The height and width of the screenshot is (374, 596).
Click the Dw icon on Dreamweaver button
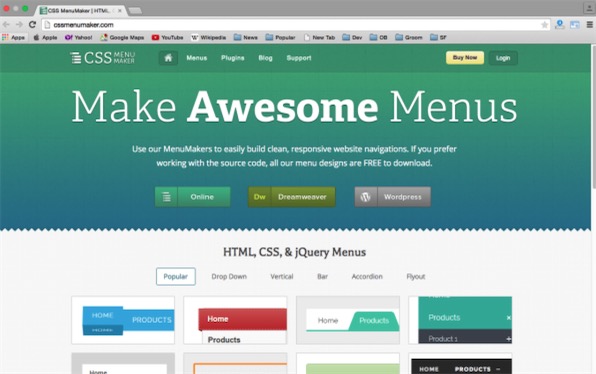point(260,197)
